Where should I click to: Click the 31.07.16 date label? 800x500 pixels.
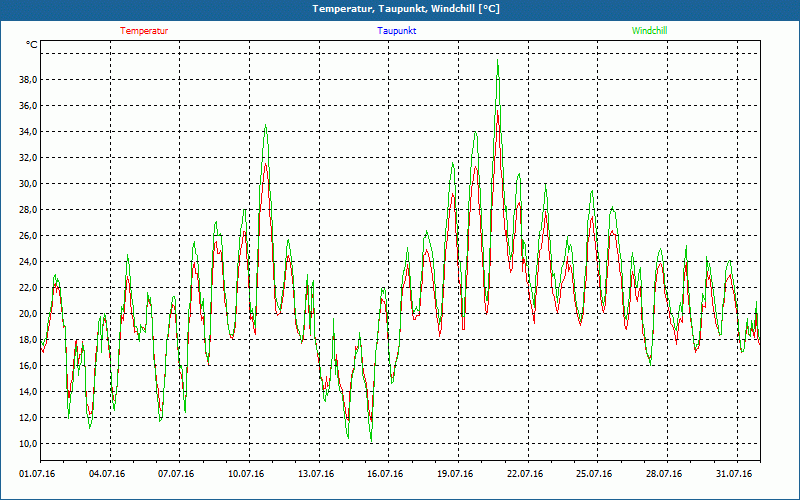[734, 474]
